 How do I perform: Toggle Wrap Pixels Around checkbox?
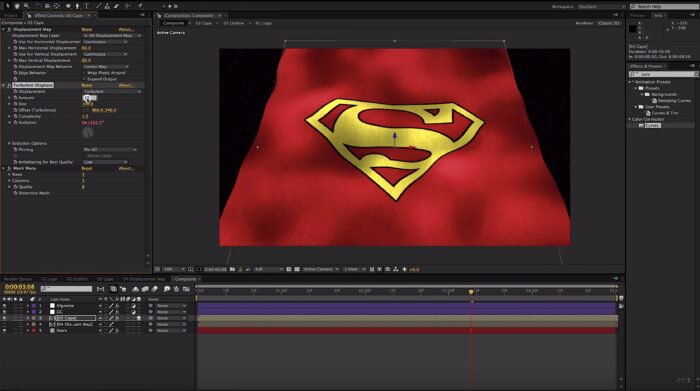click(84, 72)
